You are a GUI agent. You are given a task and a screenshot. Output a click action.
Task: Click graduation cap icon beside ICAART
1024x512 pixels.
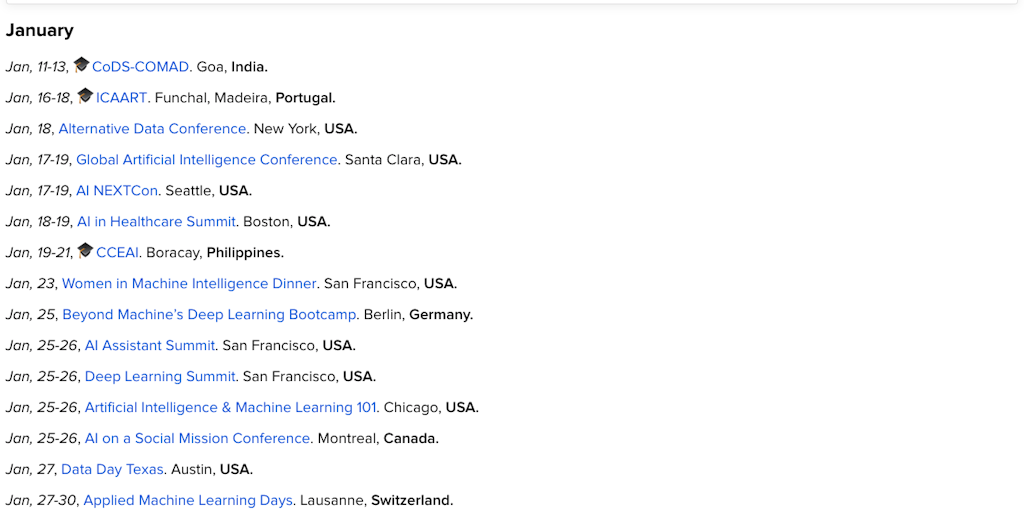(x=86, y=96)
